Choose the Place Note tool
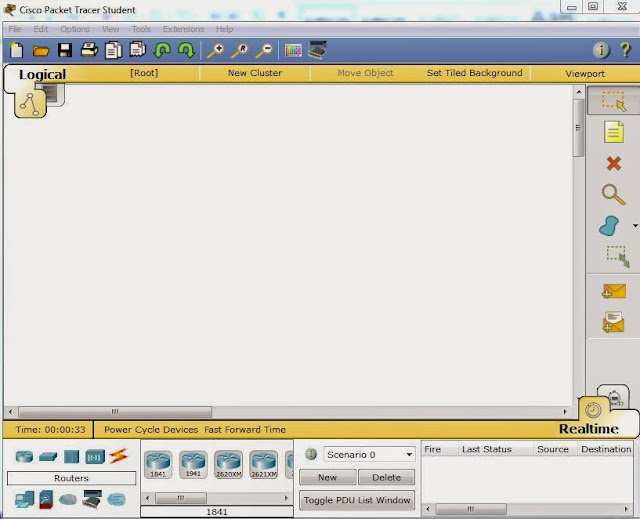This screenshot has height=519, width=640. pyautogui.click(x=613, y=131)
